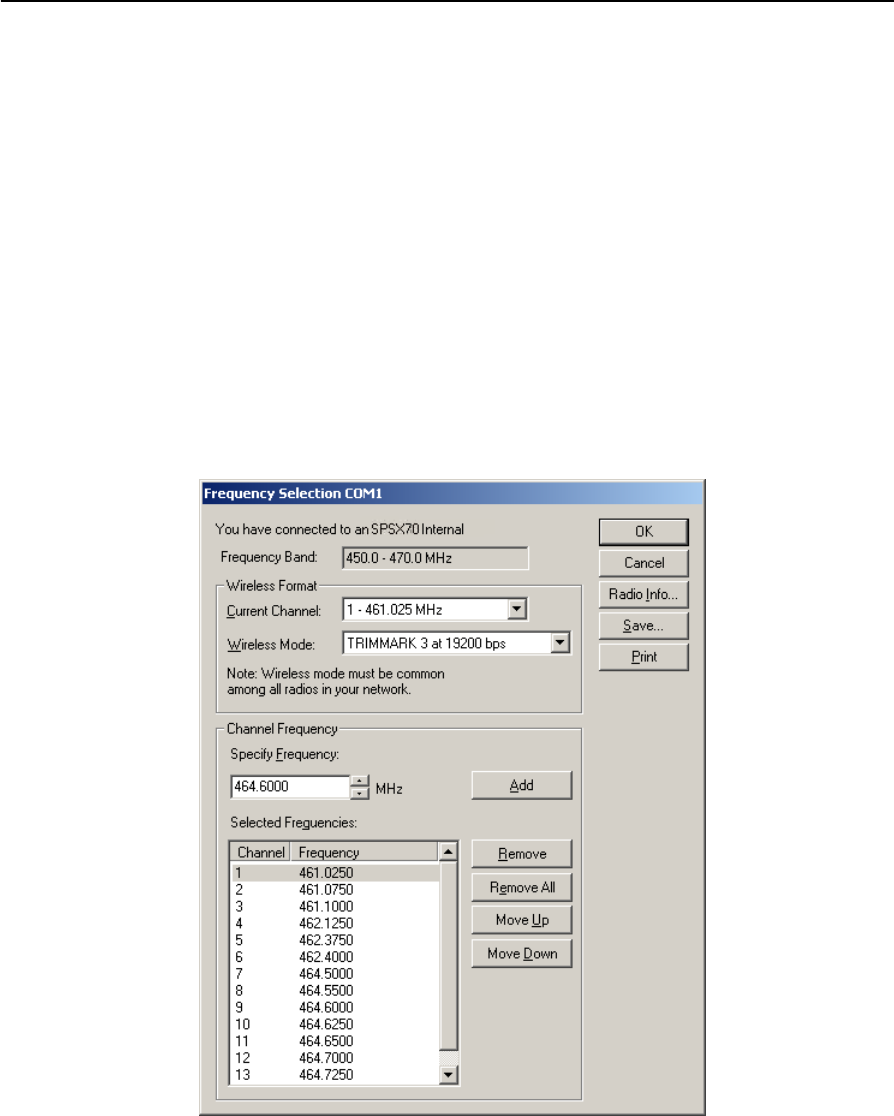Screen dimensions: 894x1116
Task: Click frequency list scroll up arrow
Action: click(x=448, y=852)
